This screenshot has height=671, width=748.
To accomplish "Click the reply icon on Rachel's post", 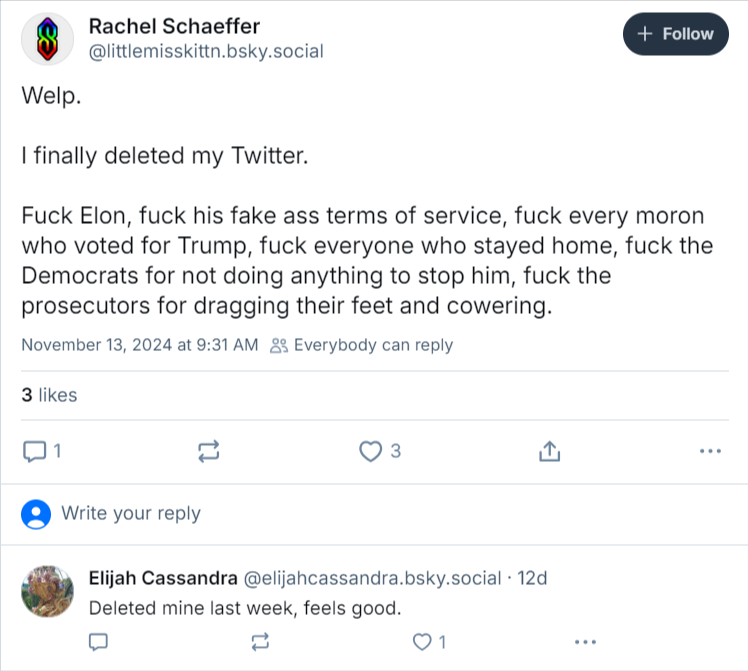I will click(35, 451).
